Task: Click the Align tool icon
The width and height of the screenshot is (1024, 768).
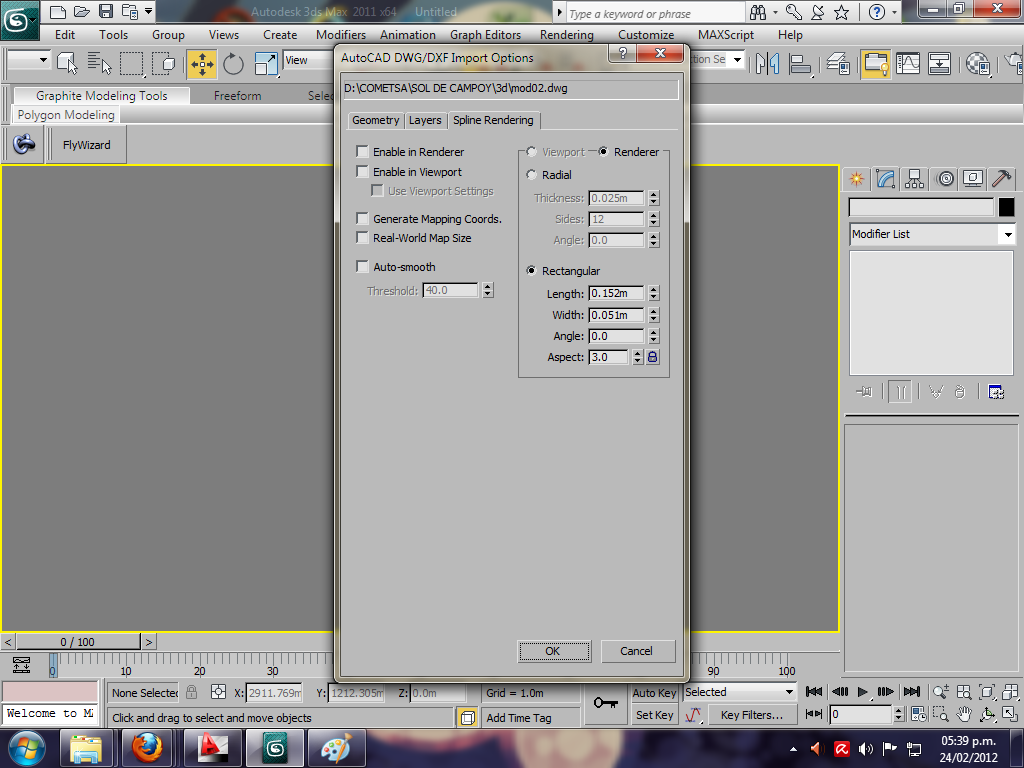Action: point(800,63)
